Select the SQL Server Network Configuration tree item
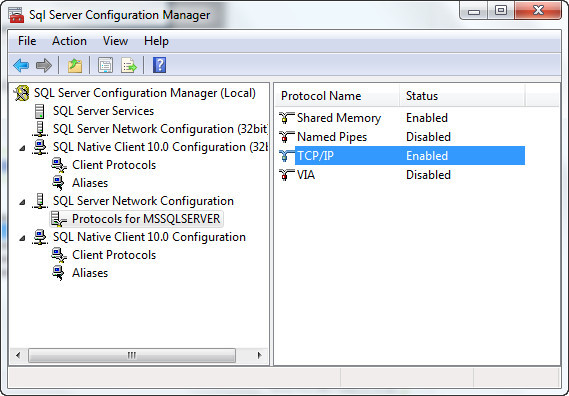Screen dimensions: 569x396 pos(143,201)
